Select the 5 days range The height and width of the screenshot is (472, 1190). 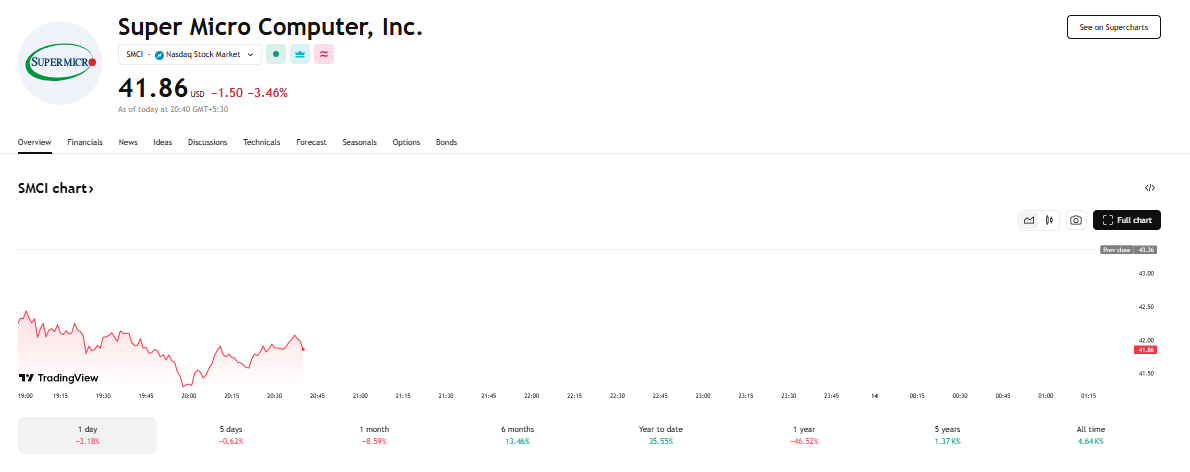(x=231, y=435)
